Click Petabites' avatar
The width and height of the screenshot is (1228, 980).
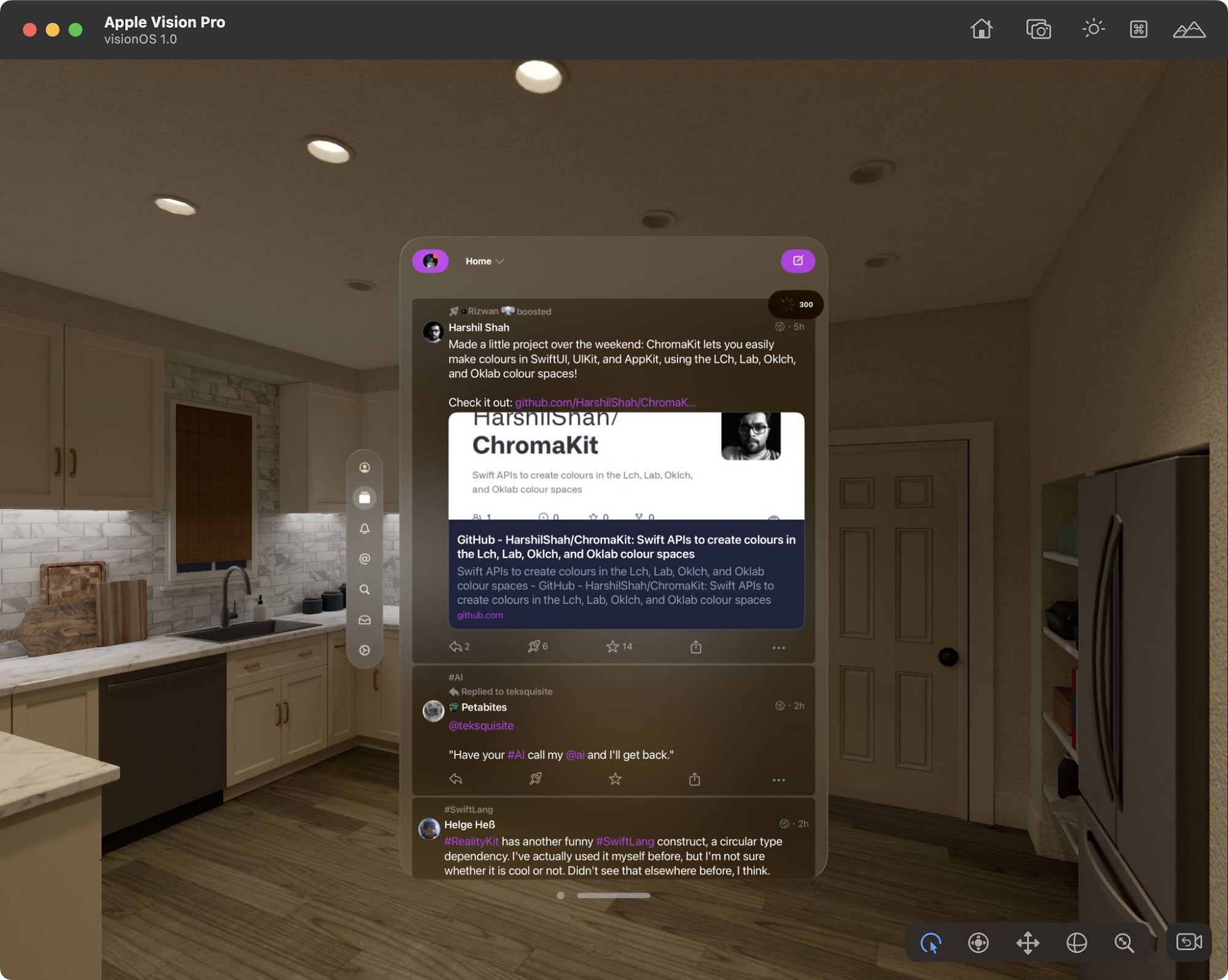tap(433, 710)
